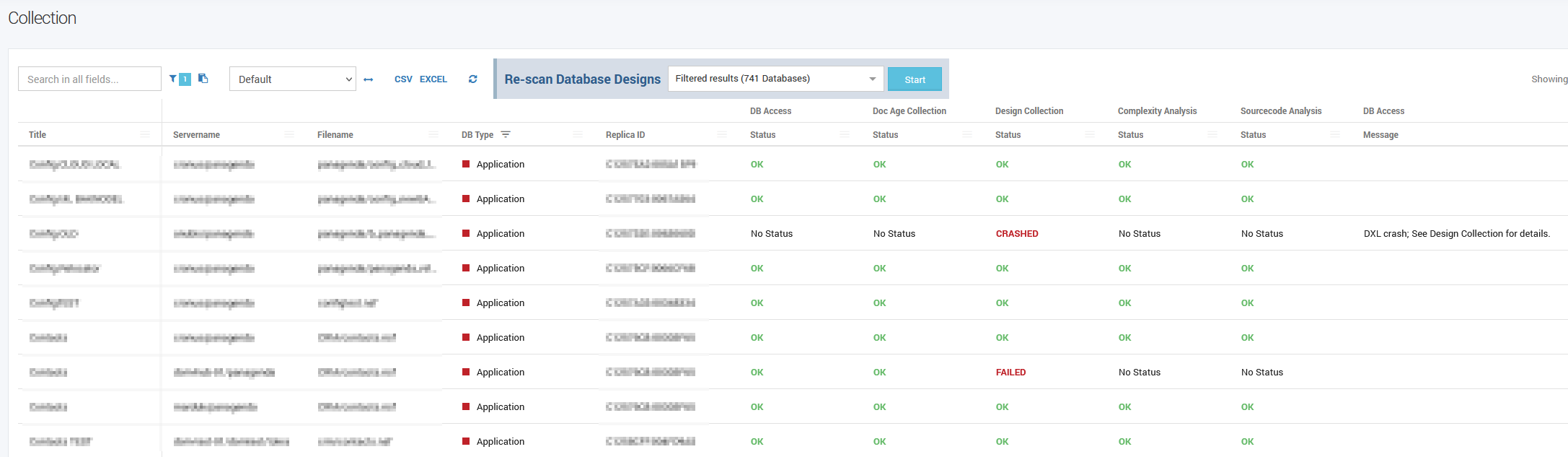Click the active filter icon on DB Type
This screenshot has width=1568, height=457.
coord(506,134)
